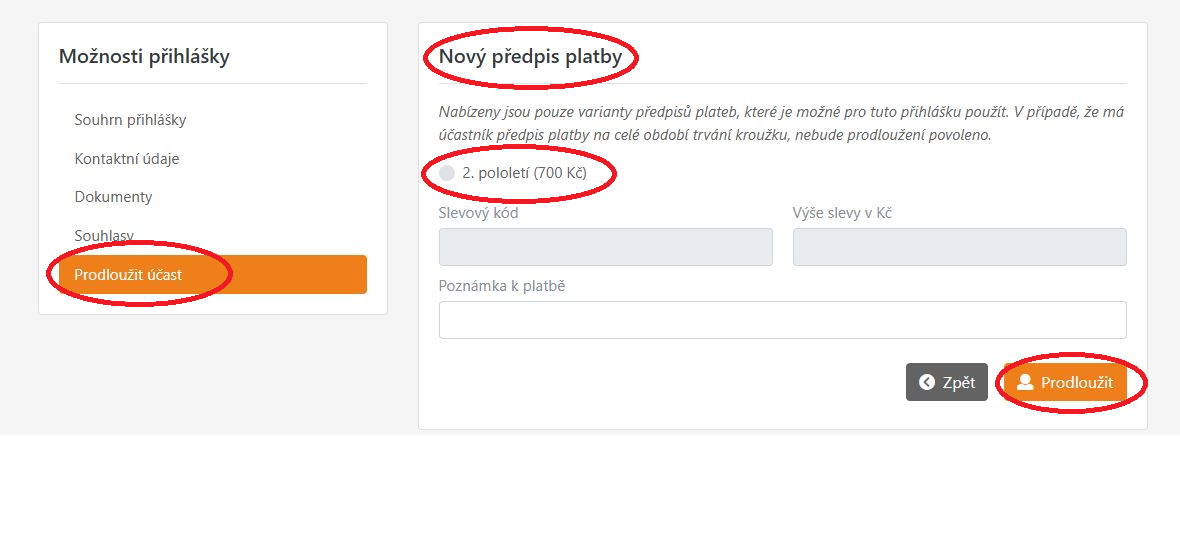
Task: Click the Výše slevy v Kč field
Action: tap(959, 247)
